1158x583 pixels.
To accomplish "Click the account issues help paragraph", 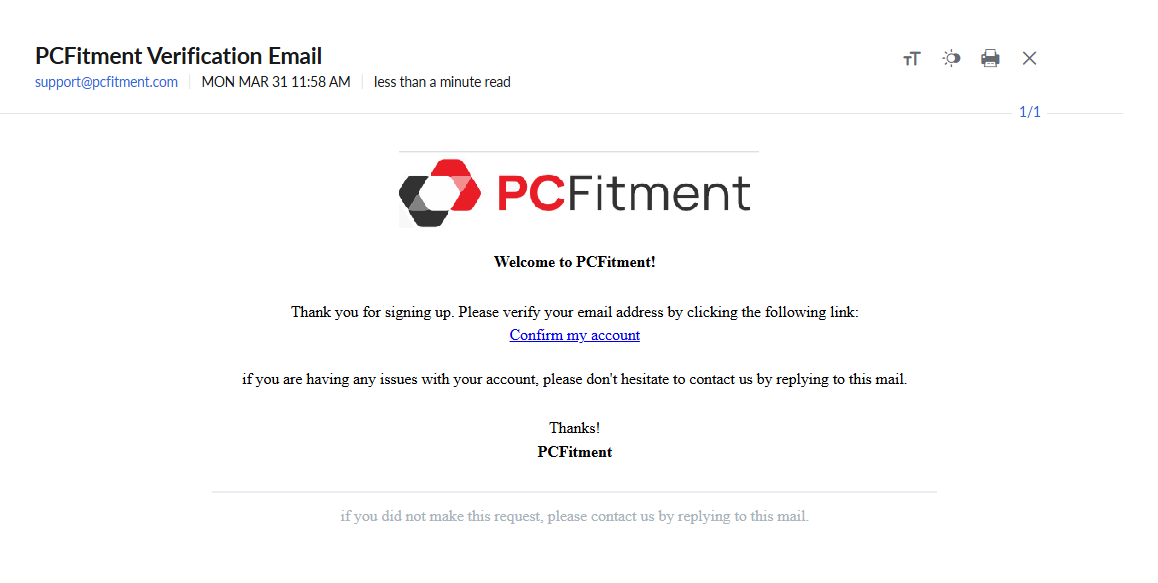I will pyautogui.click(x=574, y=379).
